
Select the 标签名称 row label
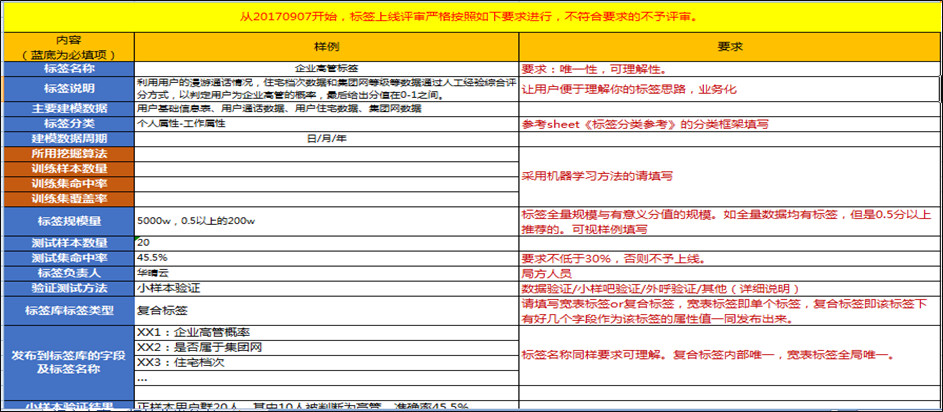click(x=69, y=69)
